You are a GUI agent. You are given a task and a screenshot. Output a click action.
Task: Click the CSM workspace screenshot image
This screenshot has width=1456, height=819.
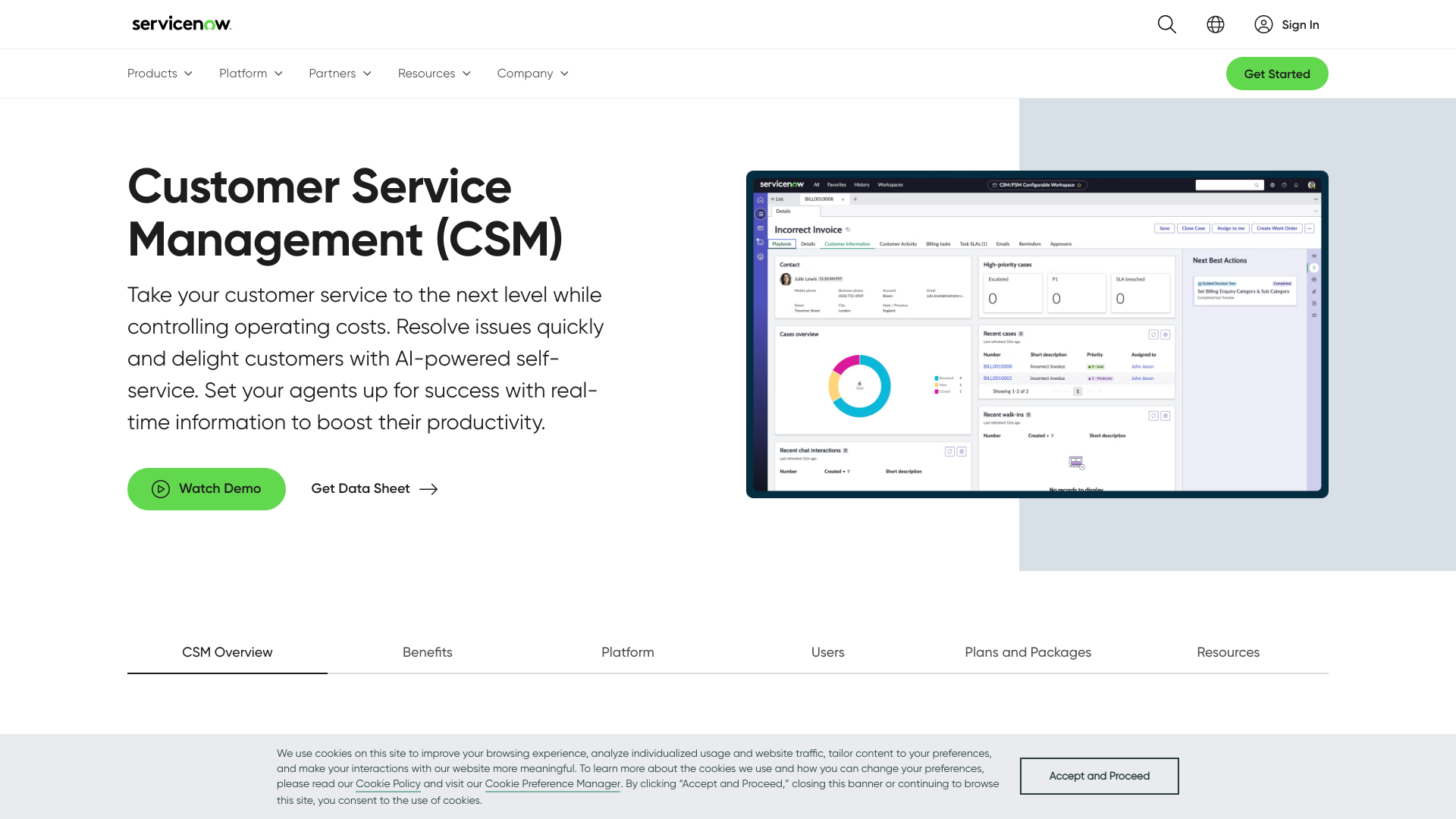[x=1037, y=334]
